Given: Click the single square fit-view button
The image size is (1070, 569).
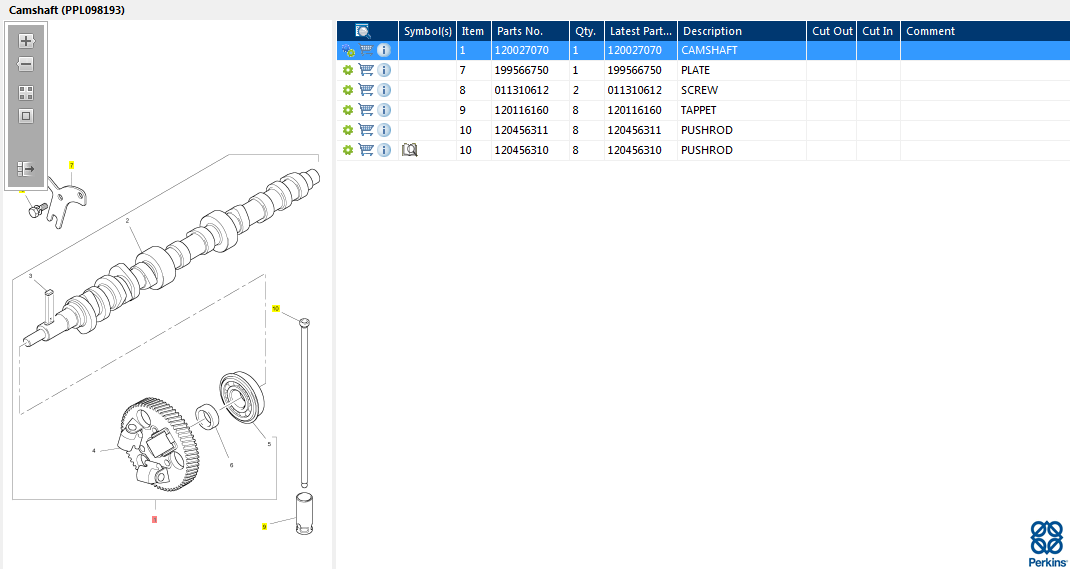Looking at the screenshot, I should [x=26, y=116].
